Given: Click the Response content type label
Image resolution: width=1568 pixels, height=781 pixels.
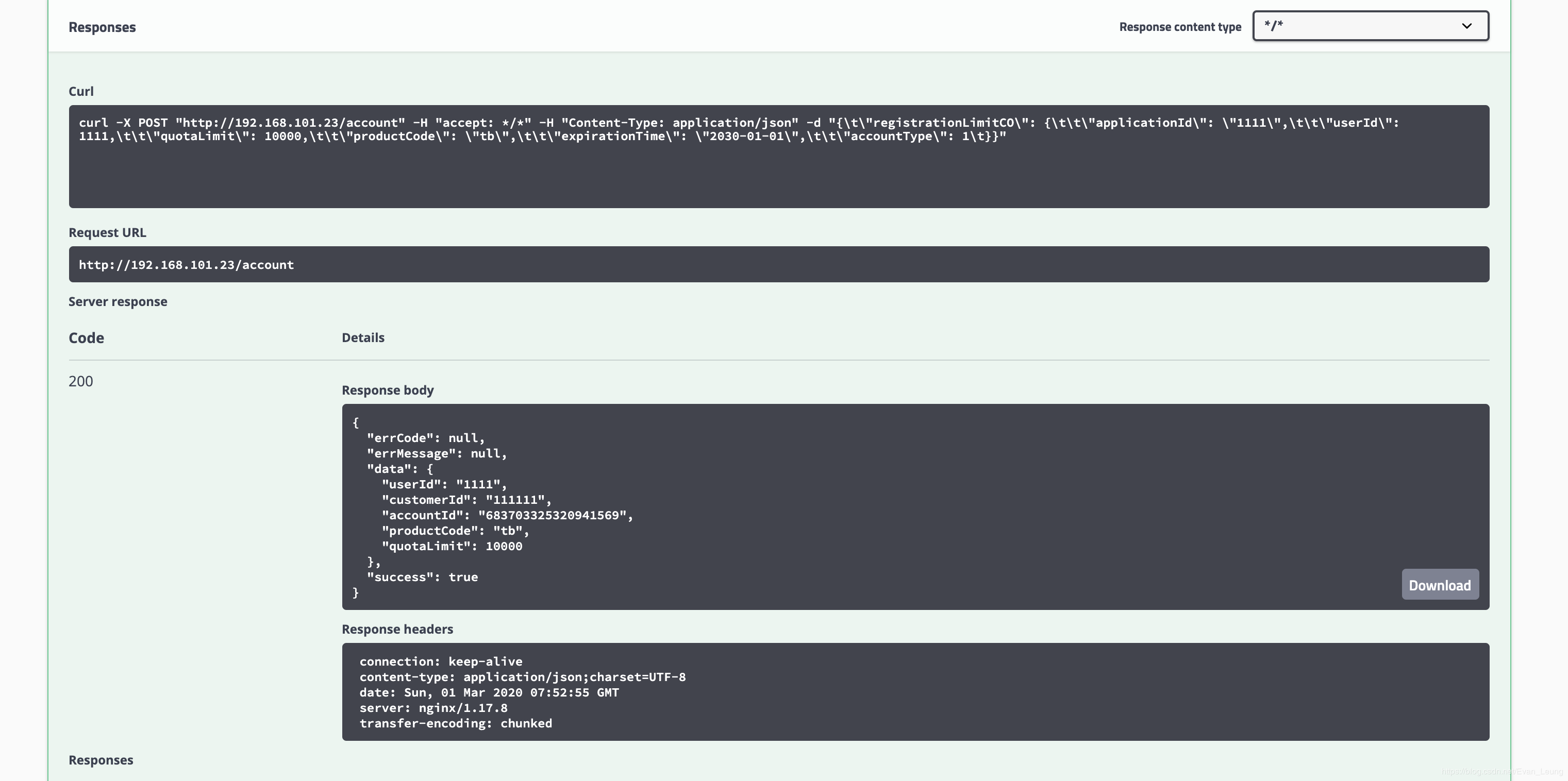Looking at the screenshot, I should point(1180,27).
